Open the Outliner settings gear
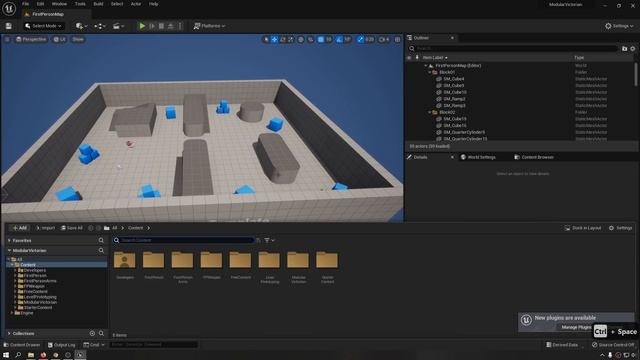This screenshot has height=360, width=640. point(633,49)
